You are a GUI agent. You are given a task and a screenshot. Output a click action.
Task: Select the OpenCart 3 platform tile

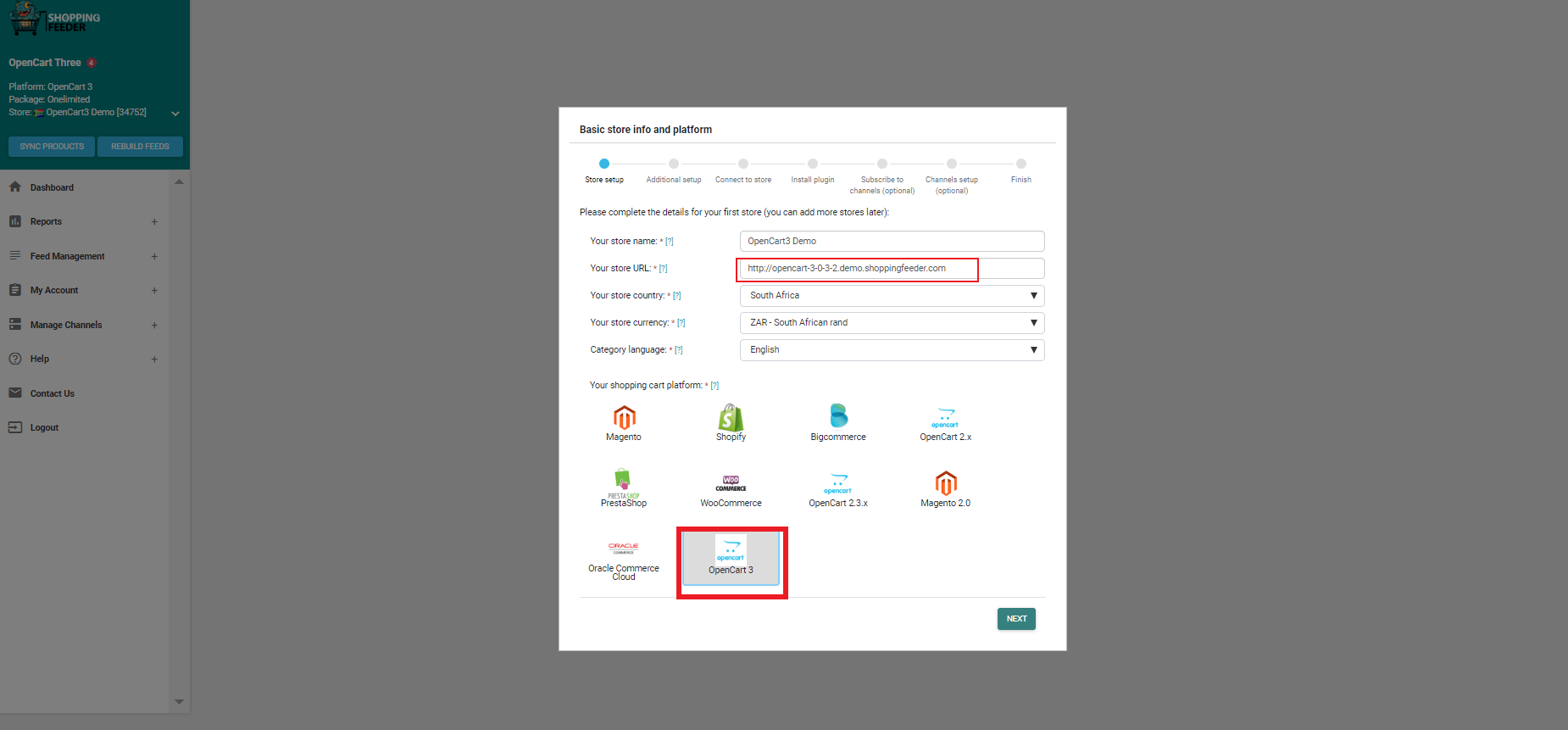(x=731, y=559)
